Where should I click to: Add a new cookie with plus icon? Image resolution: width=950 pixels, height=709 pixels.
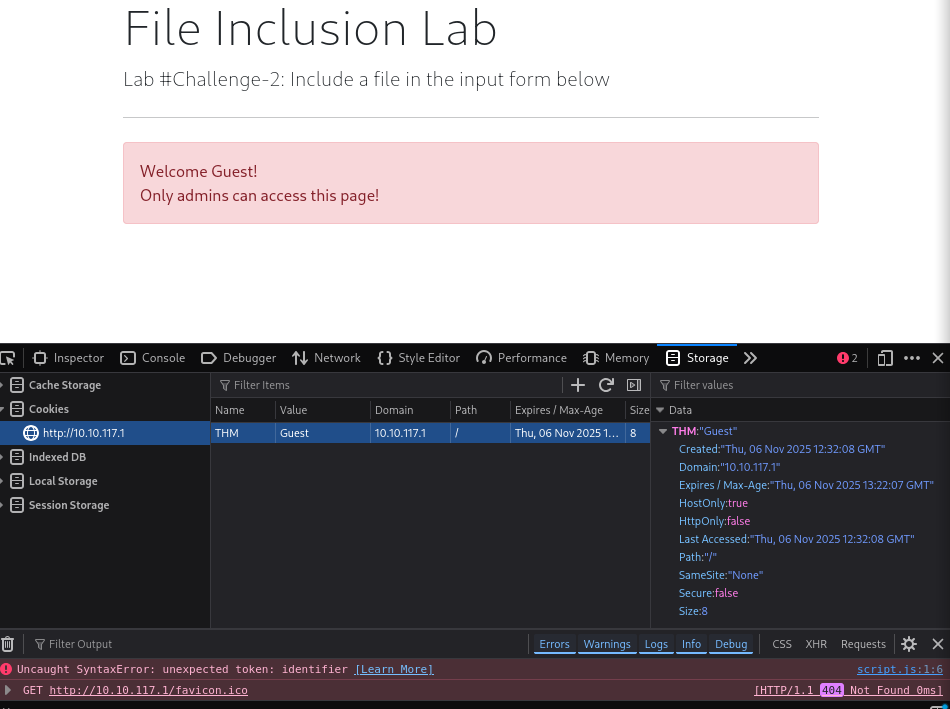pyautogui.click(x=578, y=385)
